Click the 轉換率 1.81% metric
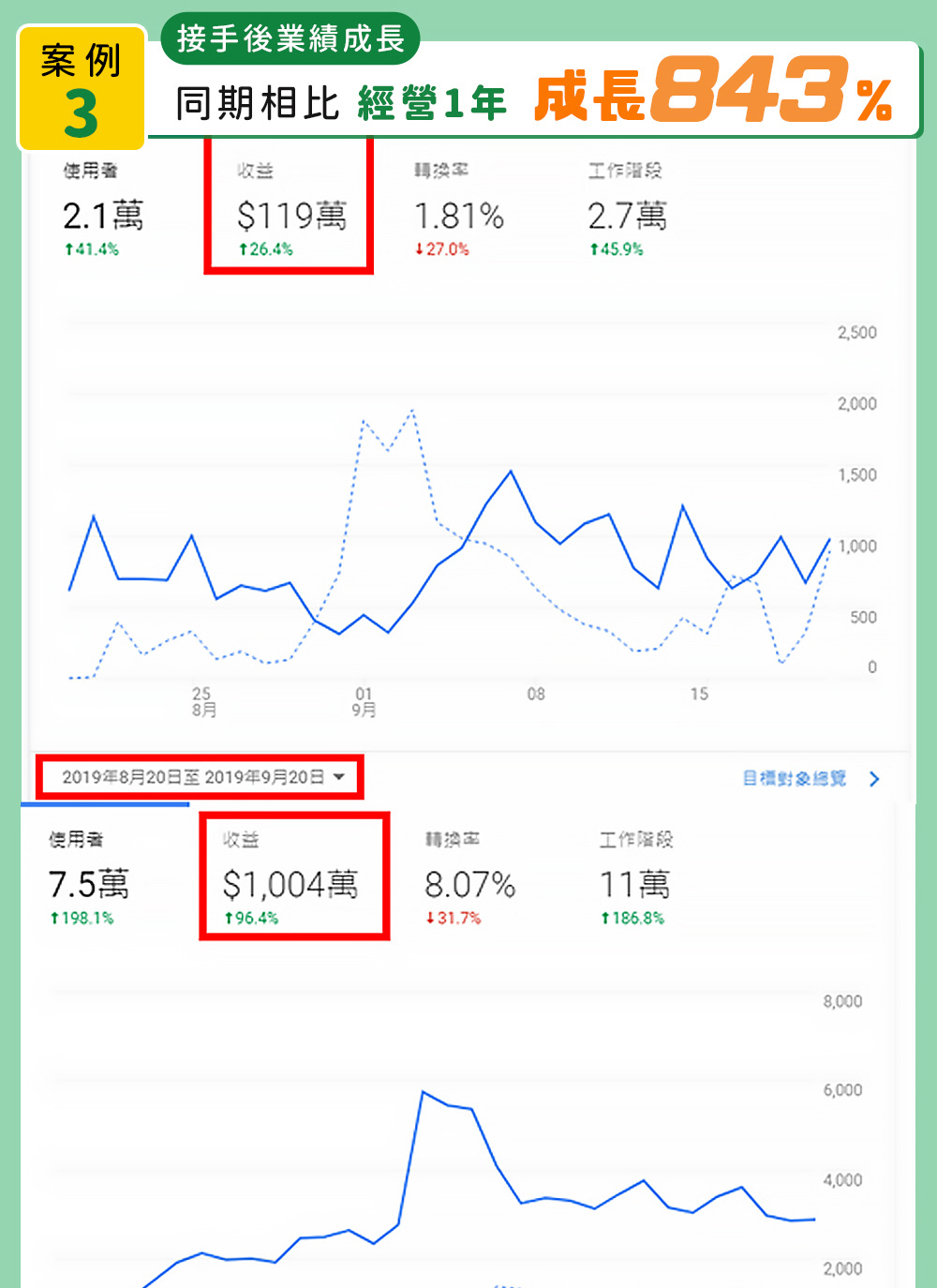The height and width of the screenshot is (1288, 937). (x=458, y=209)
